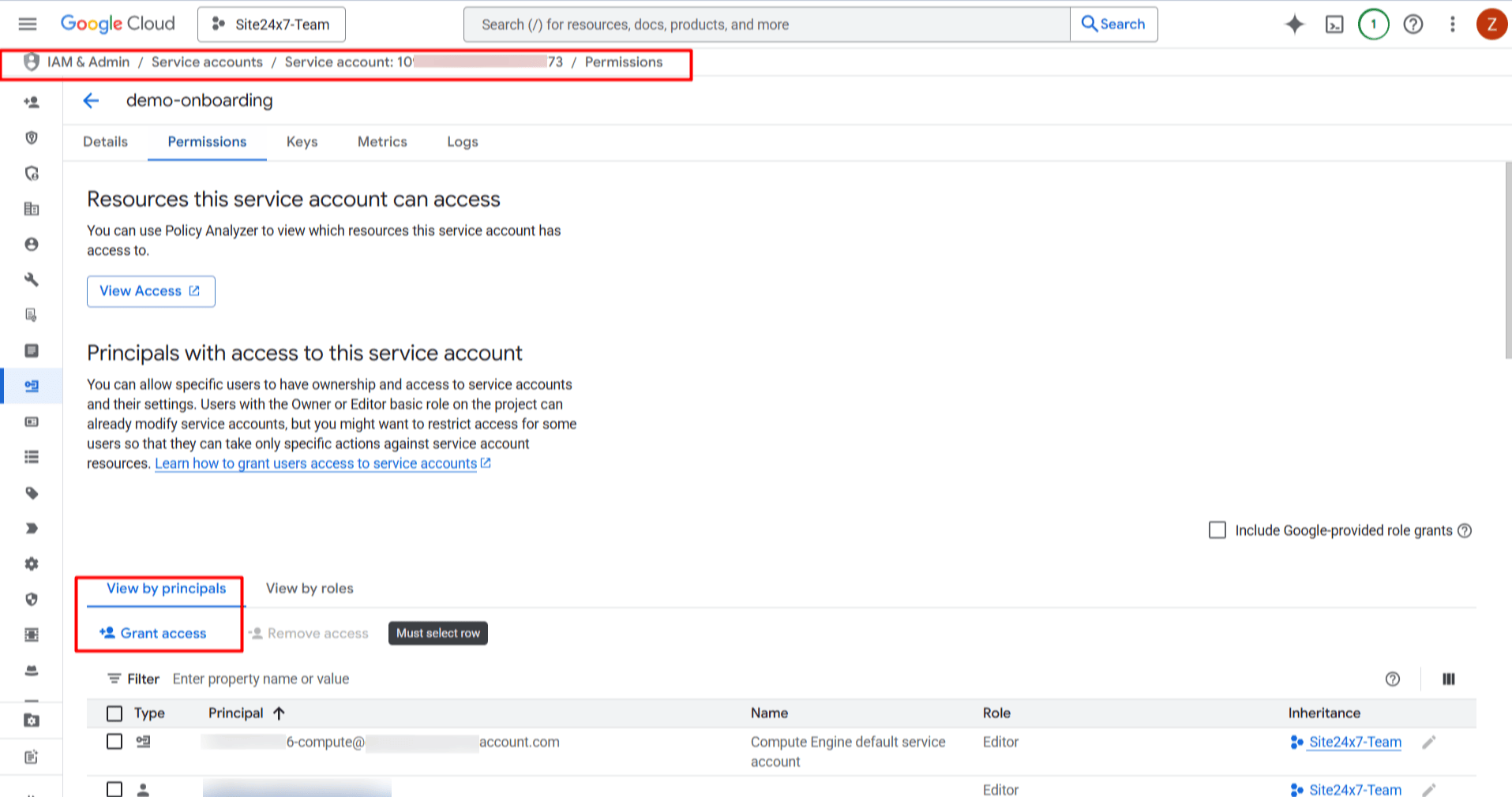This screenshot has width=1512, height=797.
Task: Sort by Principal using the sort arrow
Action: (279, 713)
